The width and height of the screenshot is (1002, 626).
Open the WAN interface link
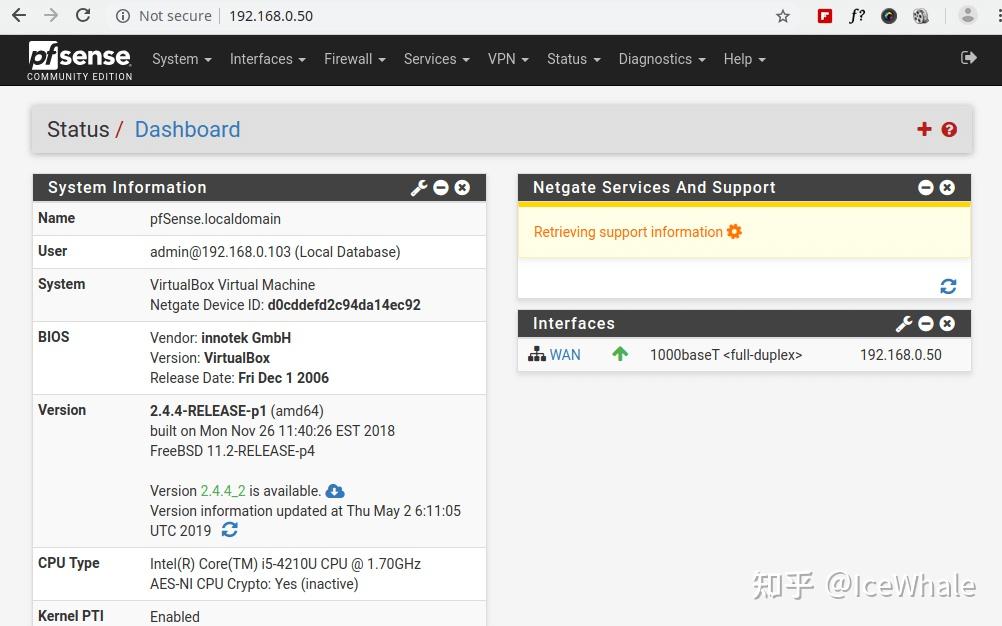566,354
